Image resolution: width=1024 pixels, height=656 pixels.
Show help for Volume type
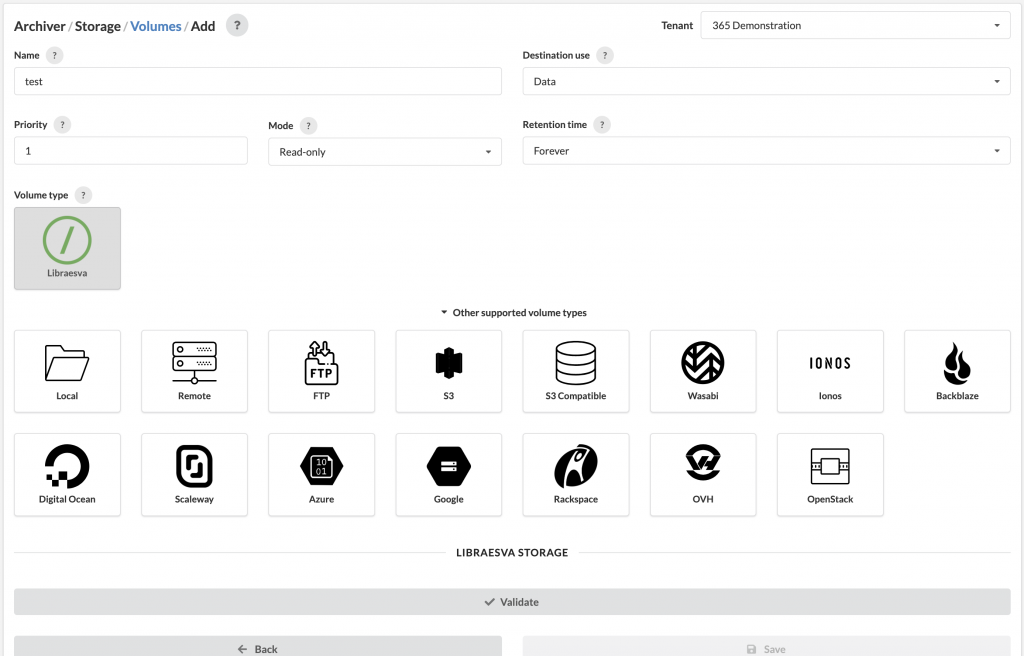83,195
